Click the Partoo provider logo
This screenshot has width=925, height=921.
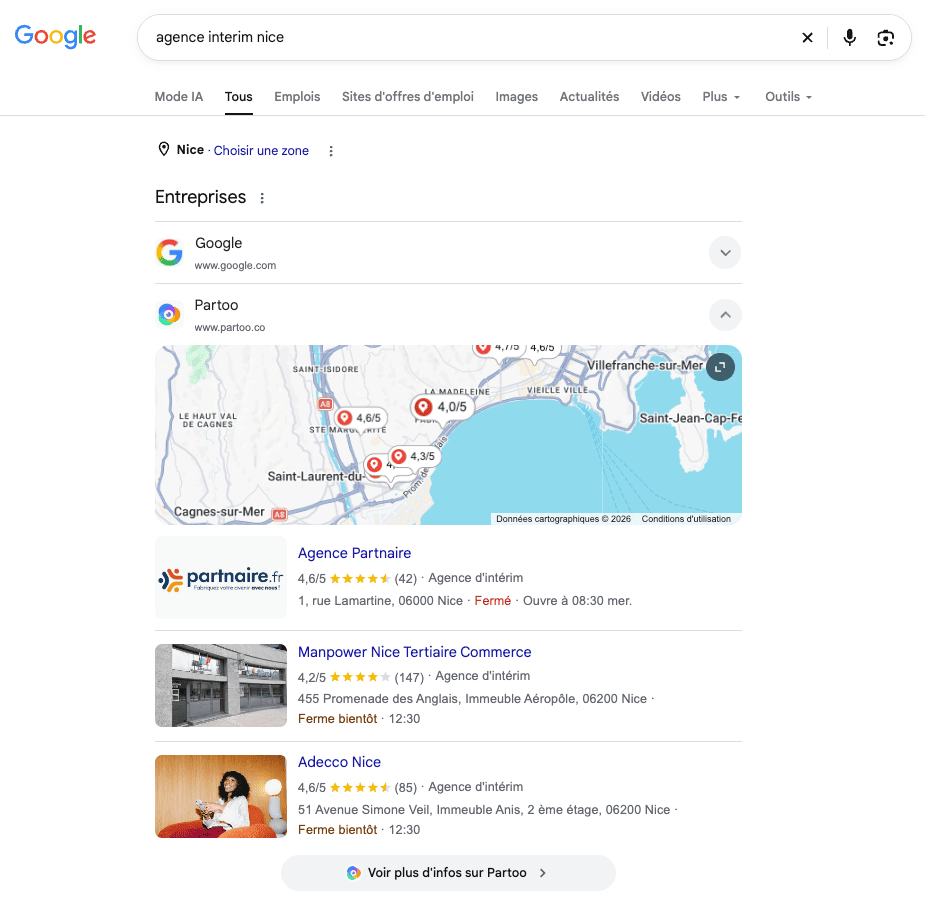(169, 314)
